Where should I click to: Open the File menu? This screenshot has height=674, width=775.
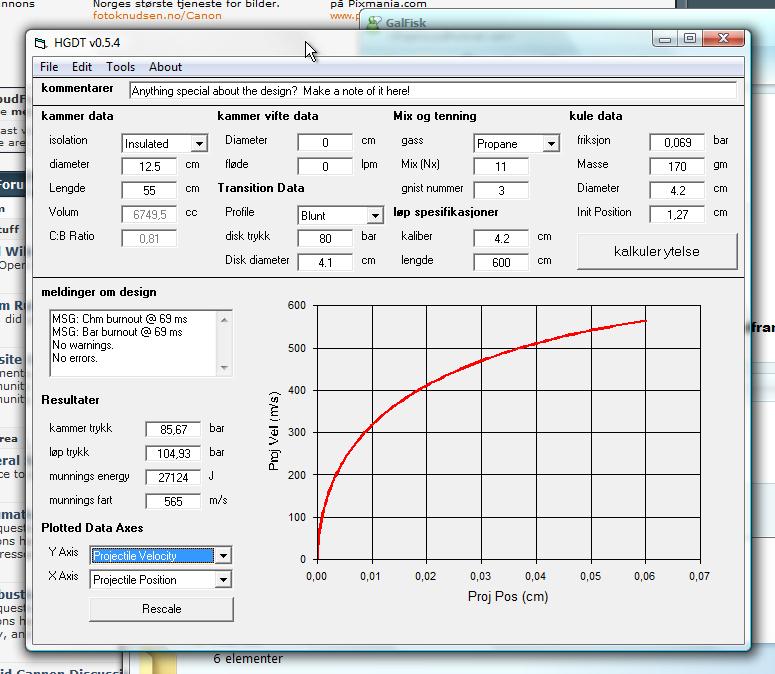coord(48,67)
